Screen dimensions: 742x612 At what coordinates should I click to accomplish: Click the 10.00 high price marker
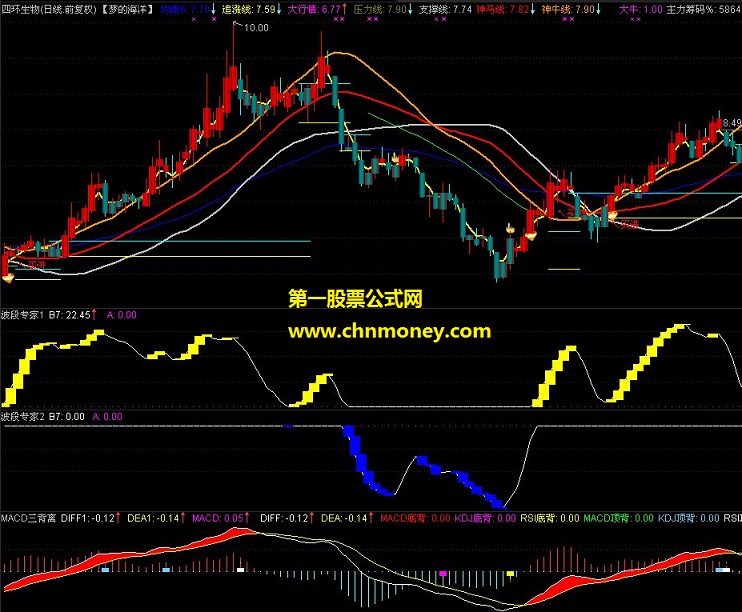click(x=256, y=28)
